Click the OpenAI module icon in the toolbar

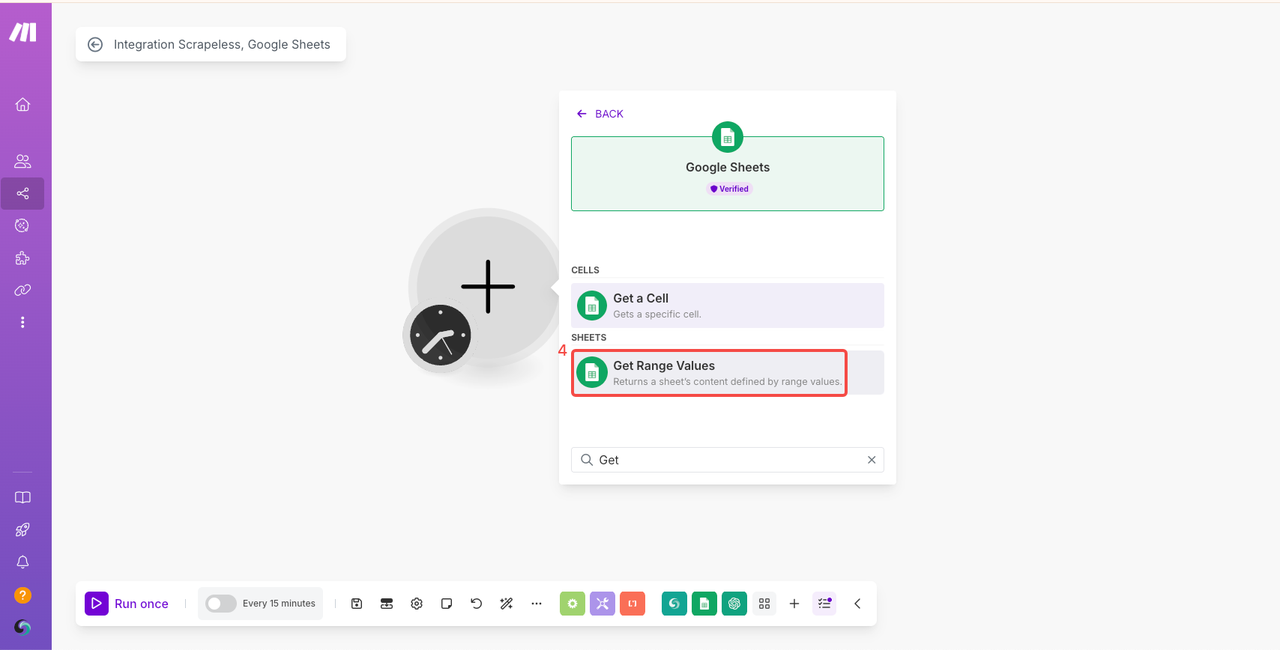[x=734, y=604]
